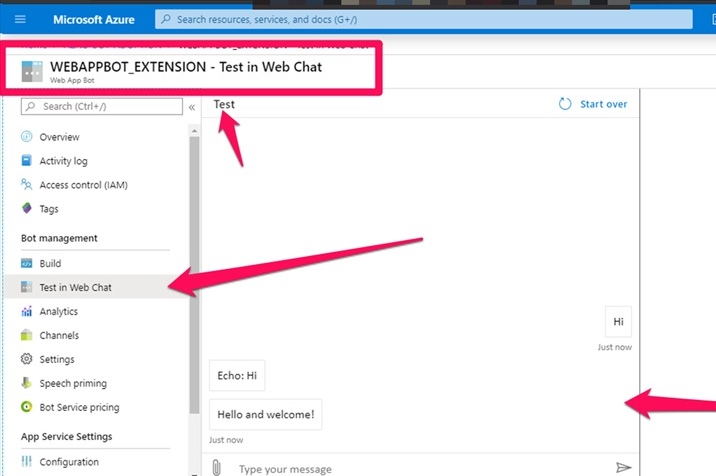The width and height of the screenshot is (716, 476).
Task: Click the Bot management section heading
Action: pos(59,238)
